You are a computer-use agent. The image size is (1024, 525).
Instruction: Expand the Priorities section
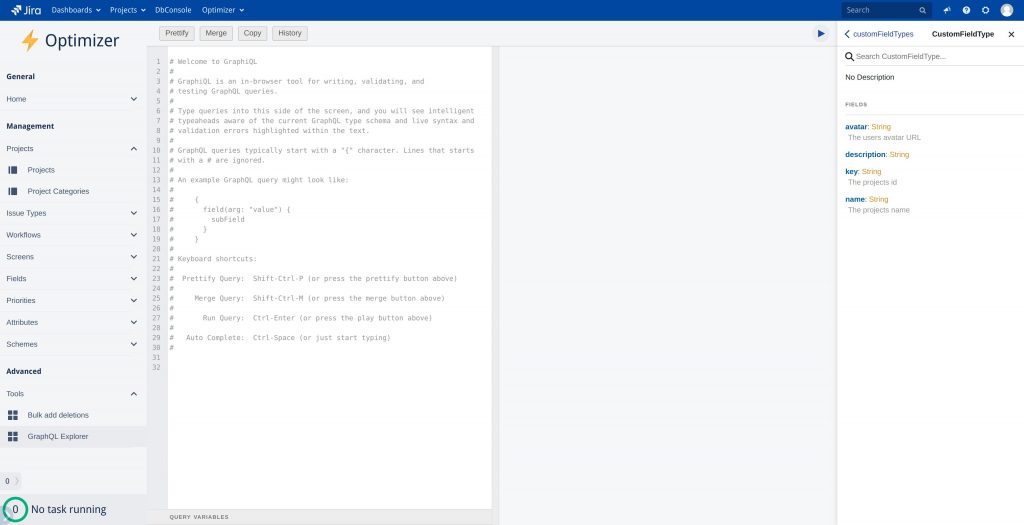[134, 301]
